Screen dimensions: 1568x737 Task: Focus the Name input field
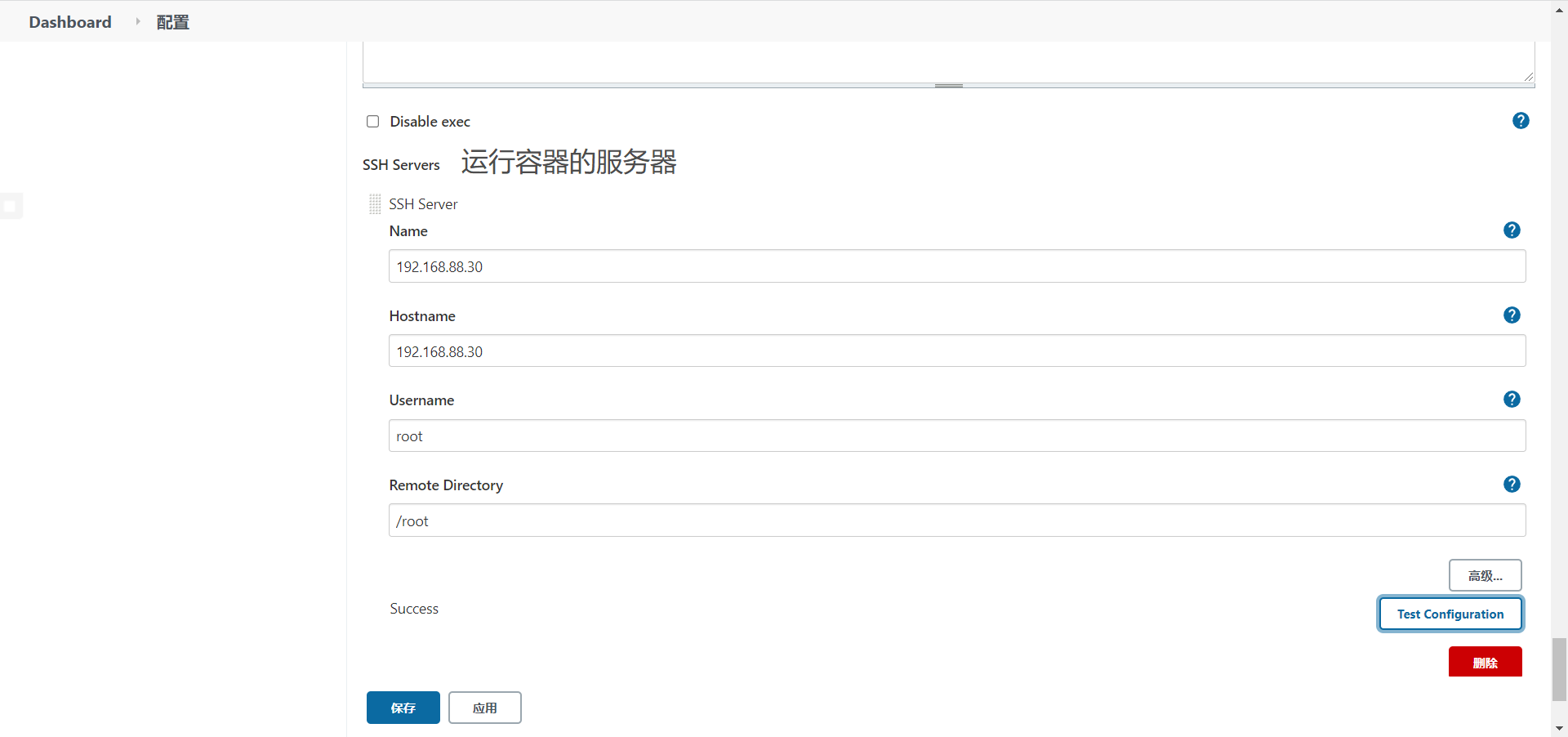click(957, 266)
